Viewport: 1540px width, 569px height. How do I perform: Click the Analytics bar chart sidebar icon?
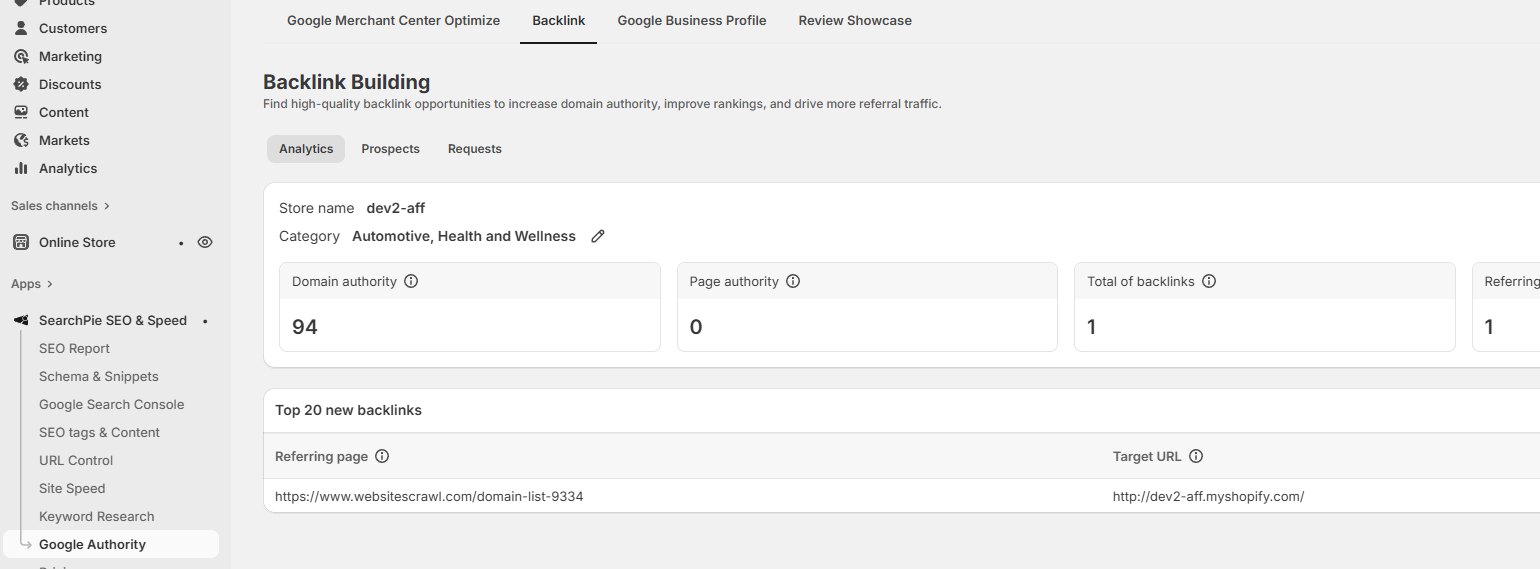[x=21, y=169]
